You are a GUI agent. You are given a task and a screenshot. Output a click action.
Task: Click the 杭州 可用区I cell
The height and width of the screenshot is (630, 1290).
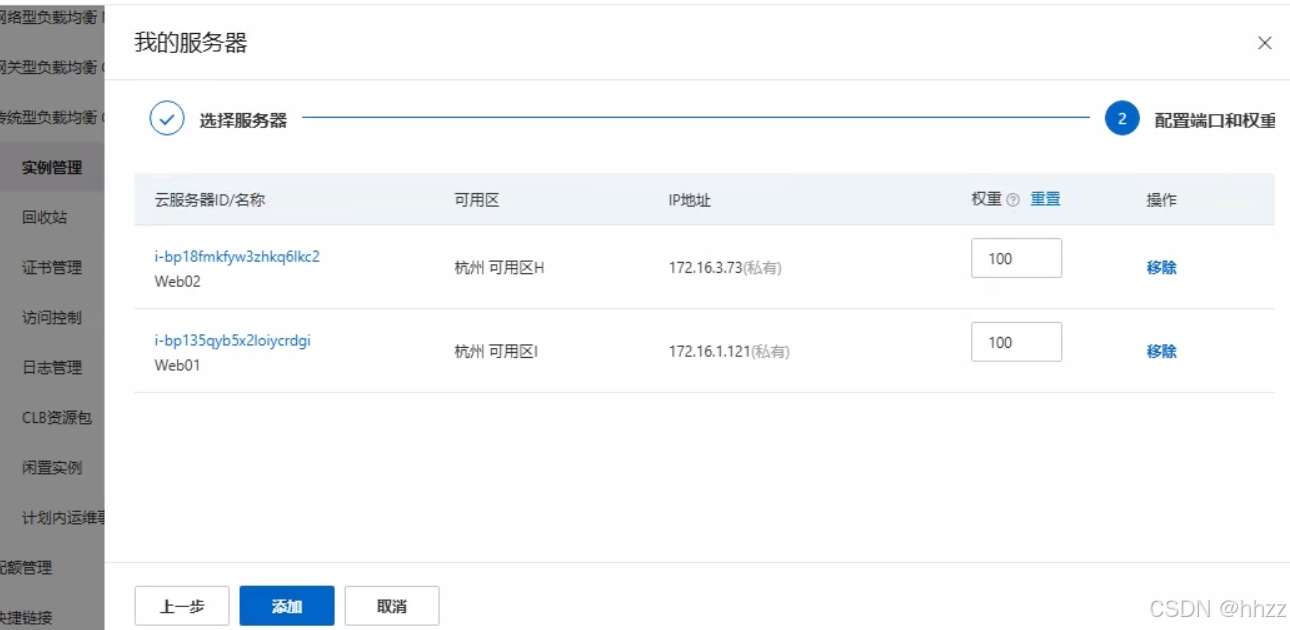tap(496, 351)
